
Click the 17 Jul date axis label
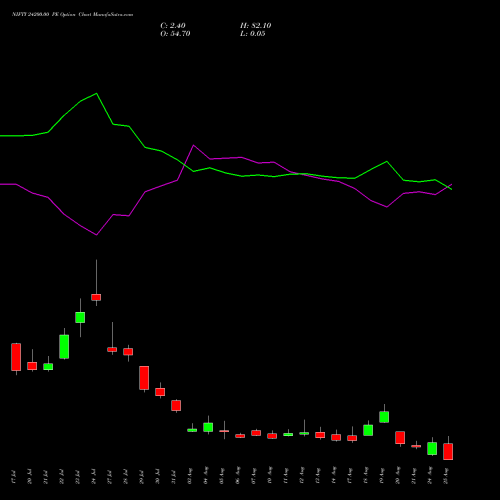pos(14,477)
